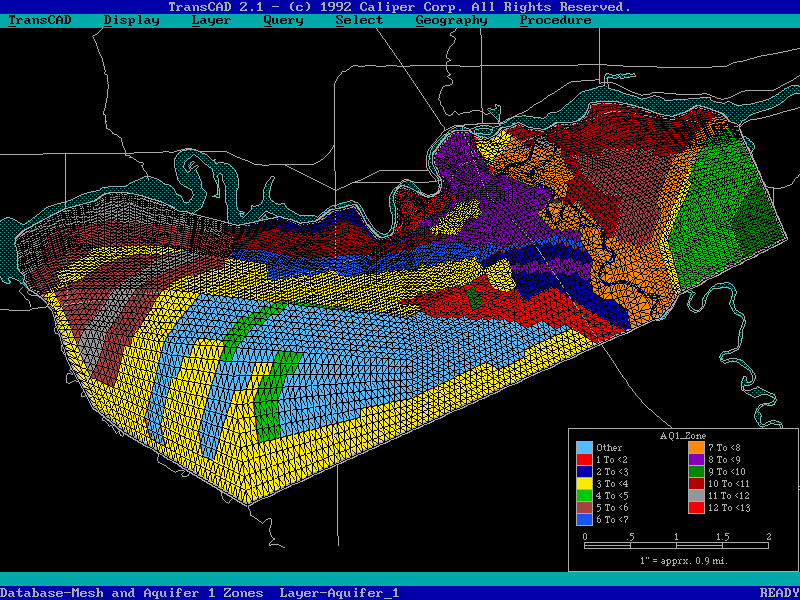Click 'Database-Mesh and Aquifer 1 Zones' status text
Screen dimensions: 800x600
tap(132, 593)
